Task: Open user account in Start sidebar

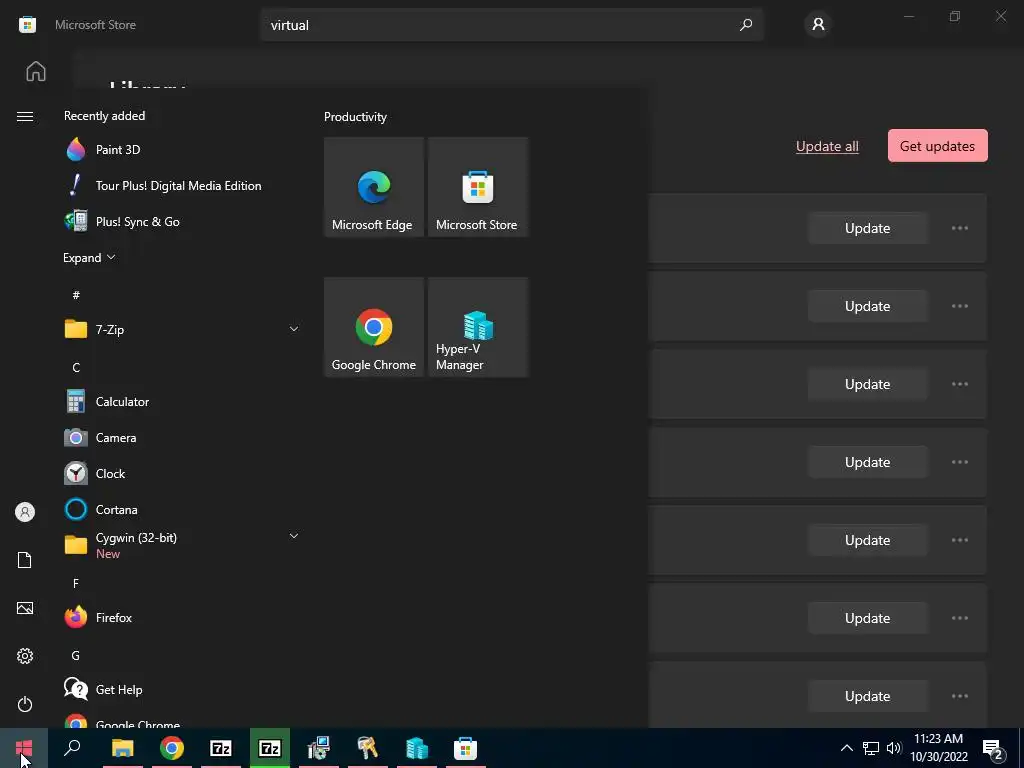Action: [25, 512]
